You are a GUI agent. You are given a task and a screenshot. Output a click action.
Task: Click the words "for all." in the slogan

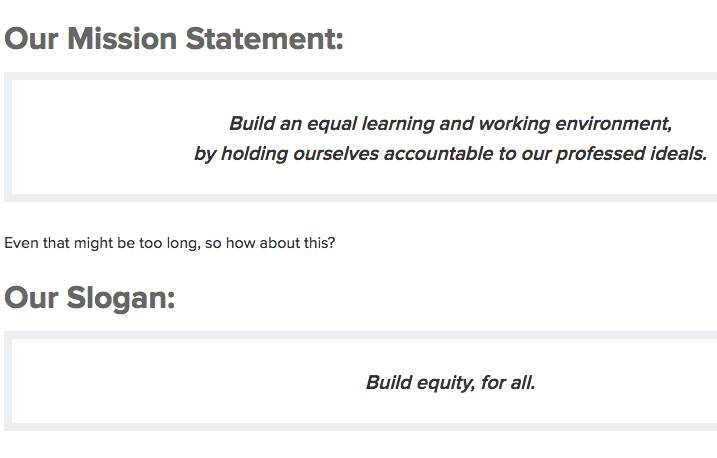coord(508,382)
